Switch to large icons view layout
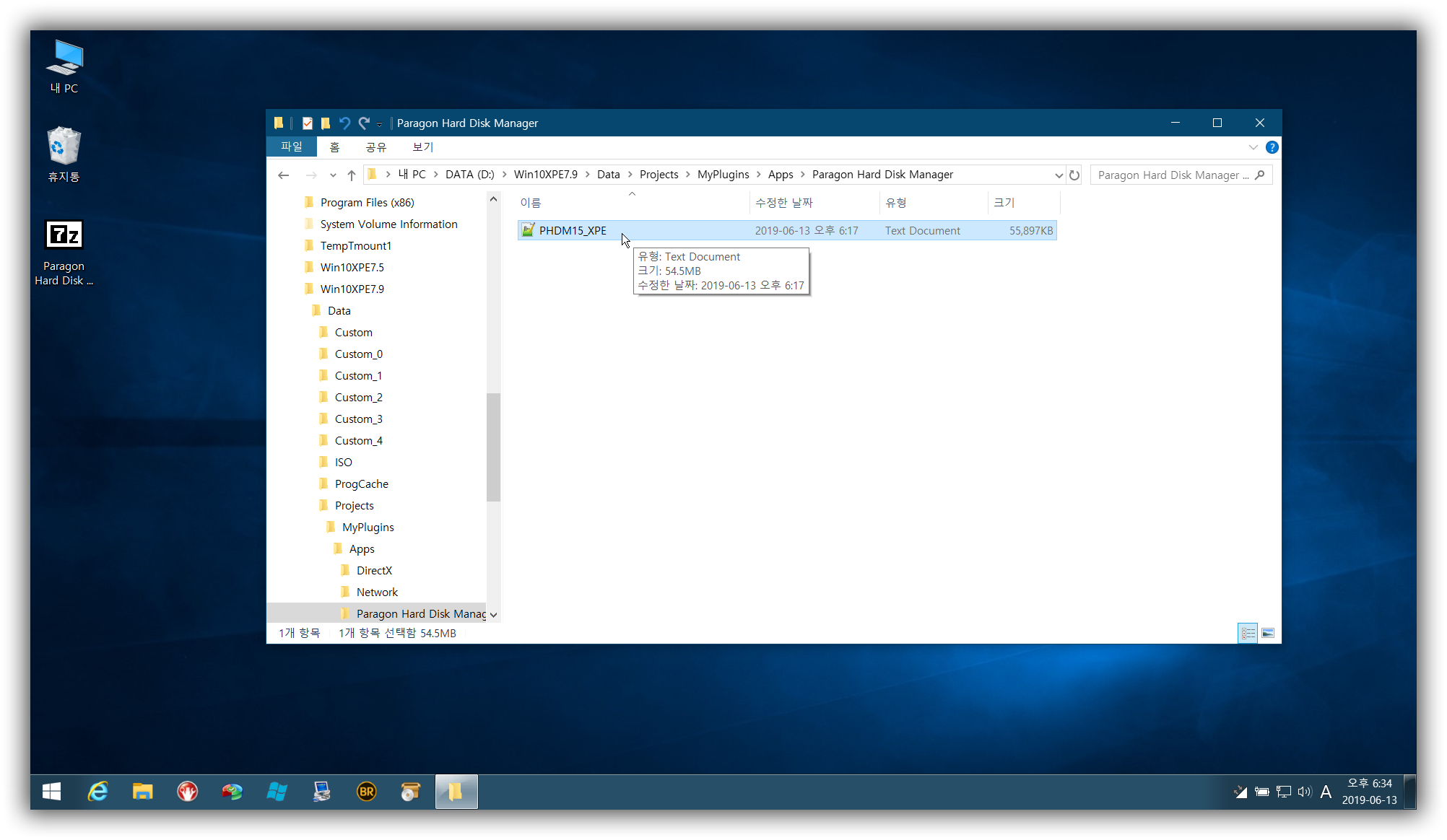 (x=1268, y=634)
